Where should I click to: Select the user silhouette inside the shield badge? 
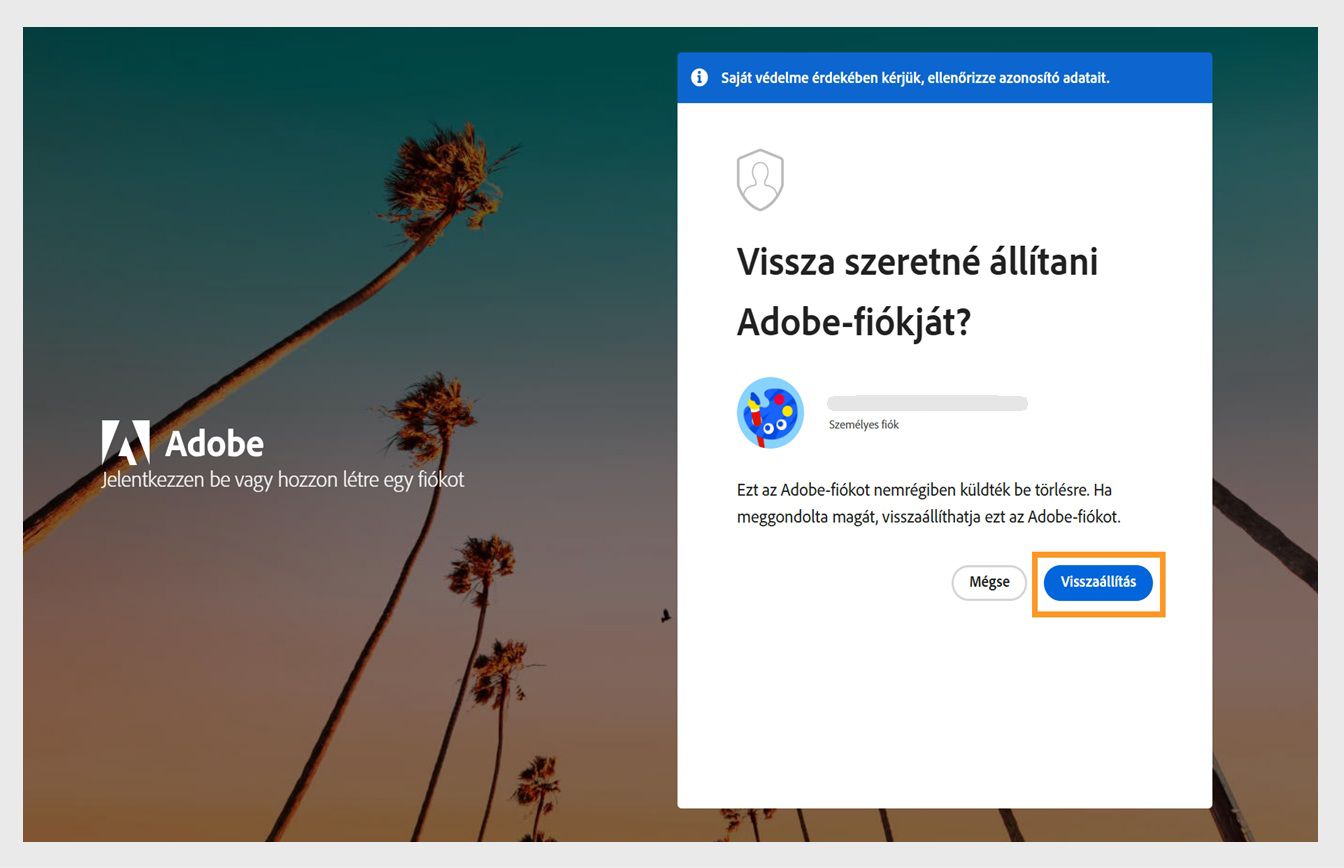click(x=760, y=178)
